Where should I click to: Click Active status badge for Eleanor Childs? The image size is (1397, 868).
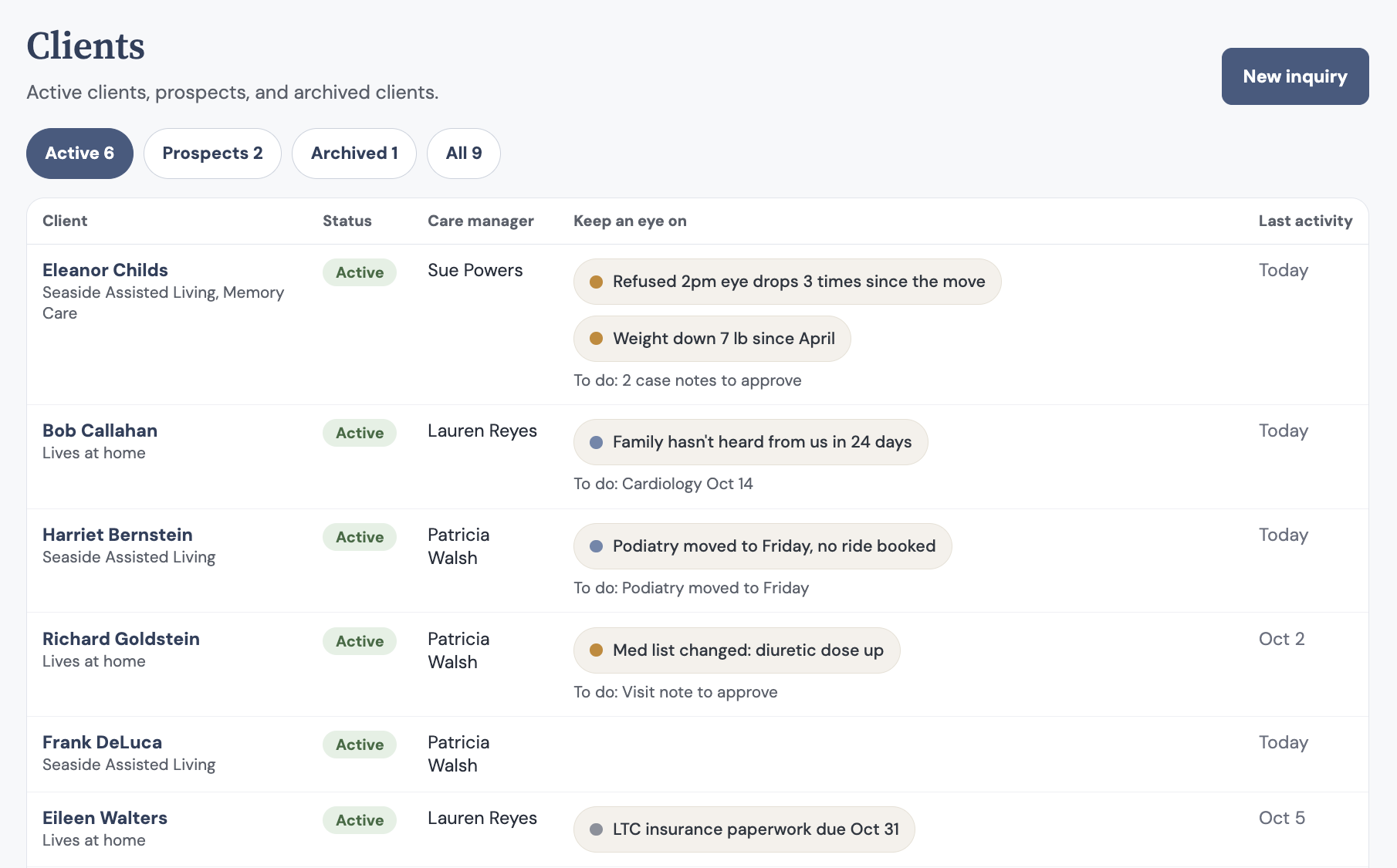(360, 272)
